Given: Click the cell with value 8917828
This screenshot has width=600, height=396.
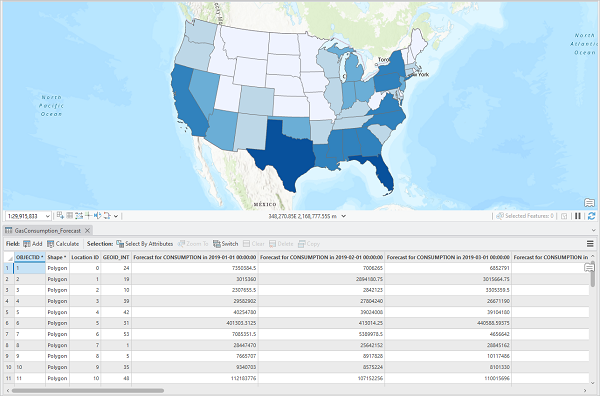Looking at the screenshot, I should [321, 356].
